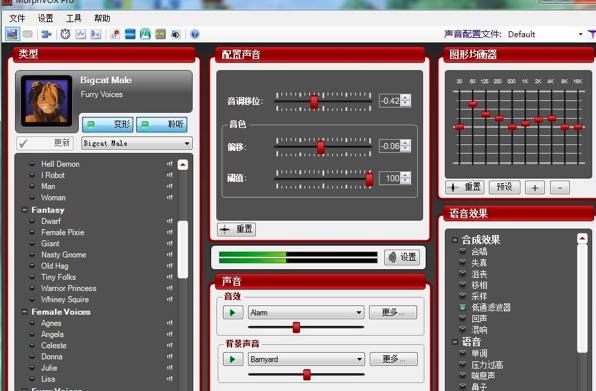Click the solid blue square toolbar icon

(130, 34)
